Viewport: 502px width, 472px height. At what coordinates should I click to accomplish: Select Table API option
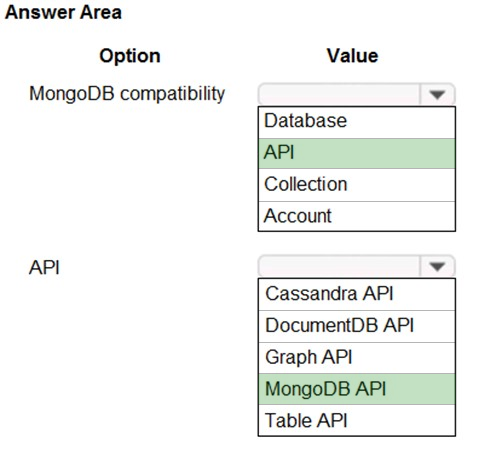pos(357,420)
